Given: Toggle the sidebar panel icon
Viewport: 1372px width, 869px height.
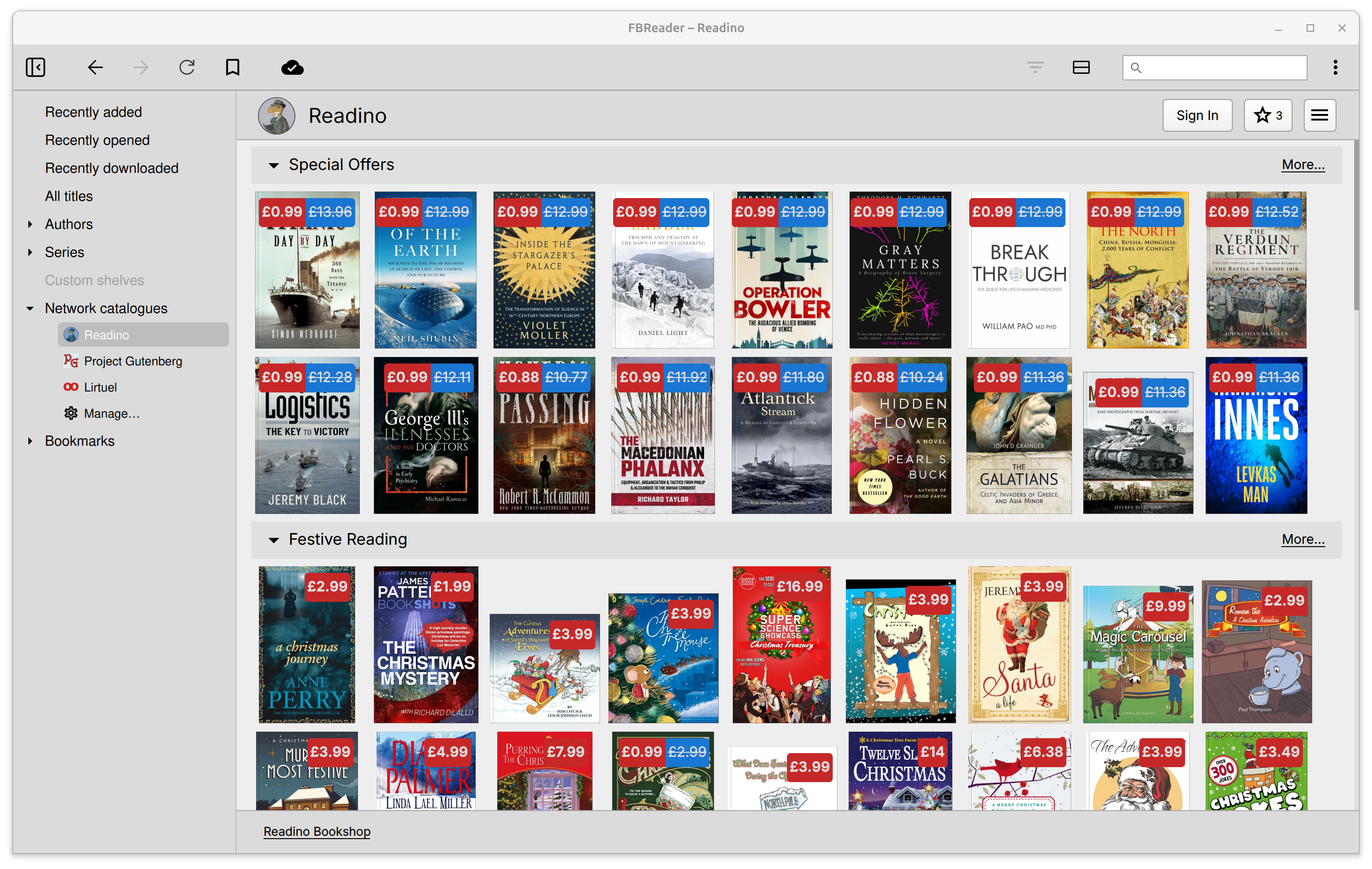Looking at the screenshot, I should point(36,67).
